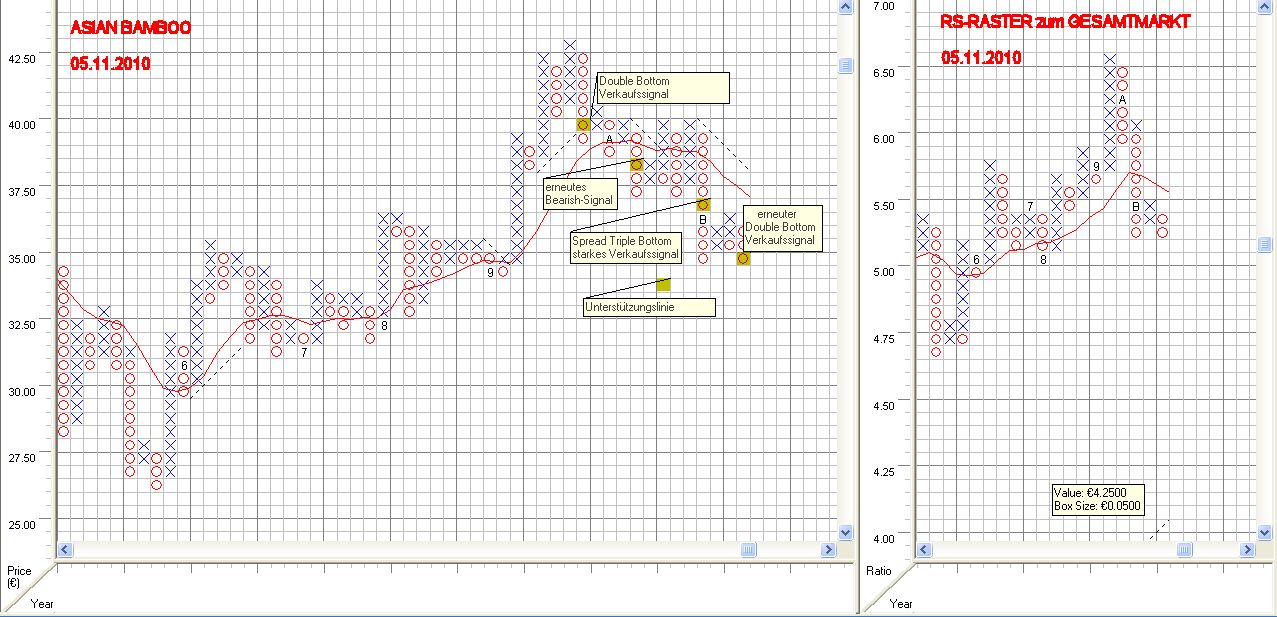The image size is (1277, 617).
Task: Click the 6.00 ratio axis value
Action: pyautogui.click(x=882, y=139)
